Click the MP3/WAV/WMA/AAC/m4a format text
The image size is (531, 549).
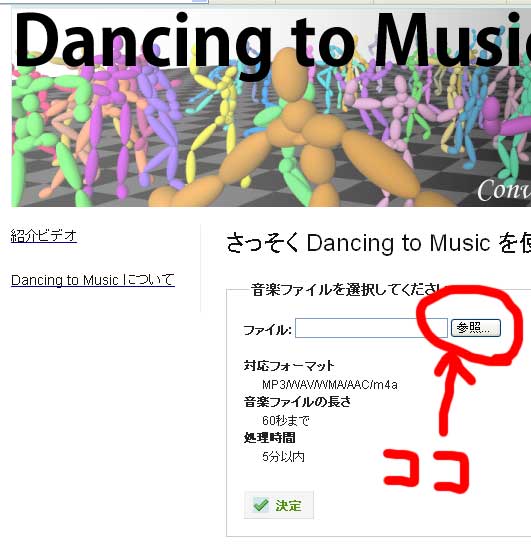330,385
